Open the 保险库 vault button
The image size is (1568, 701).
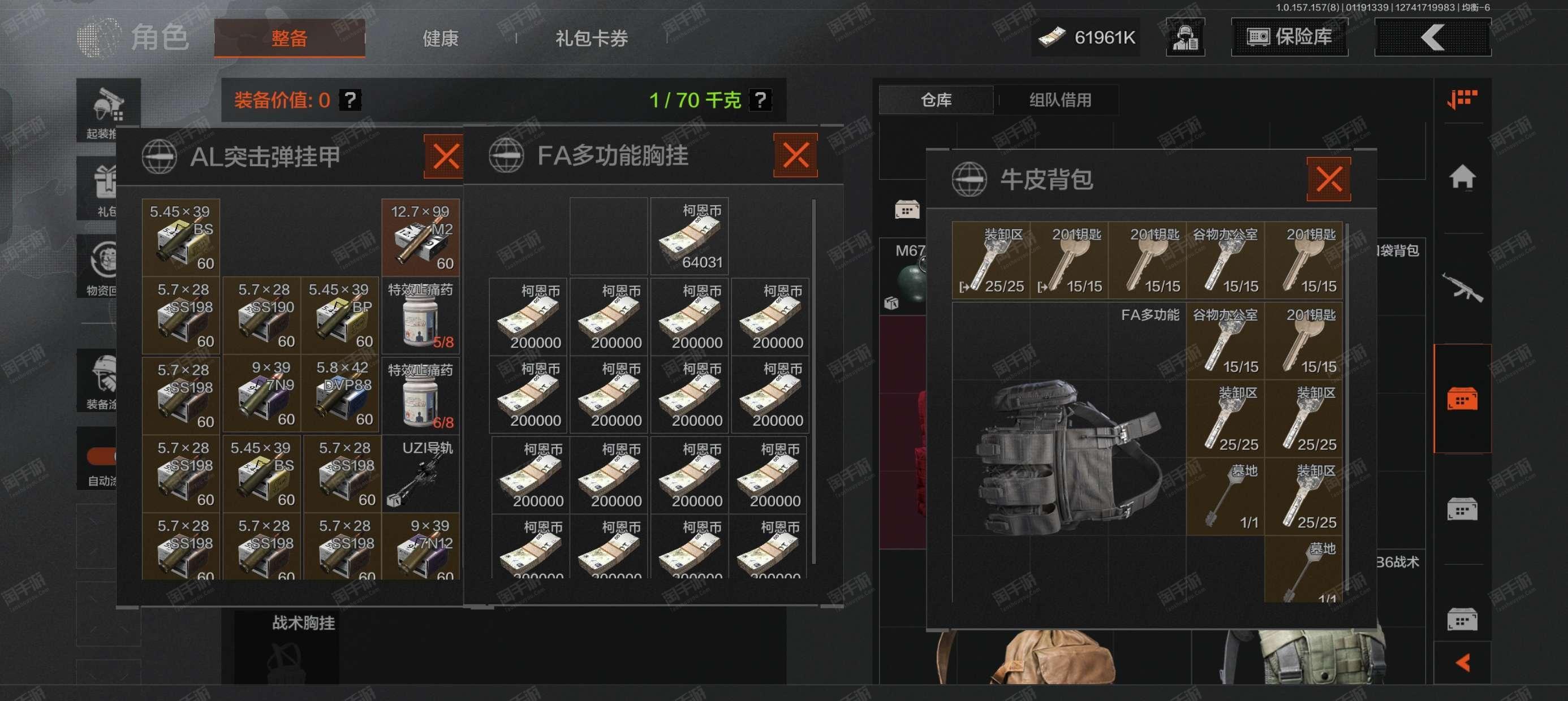1289,37
